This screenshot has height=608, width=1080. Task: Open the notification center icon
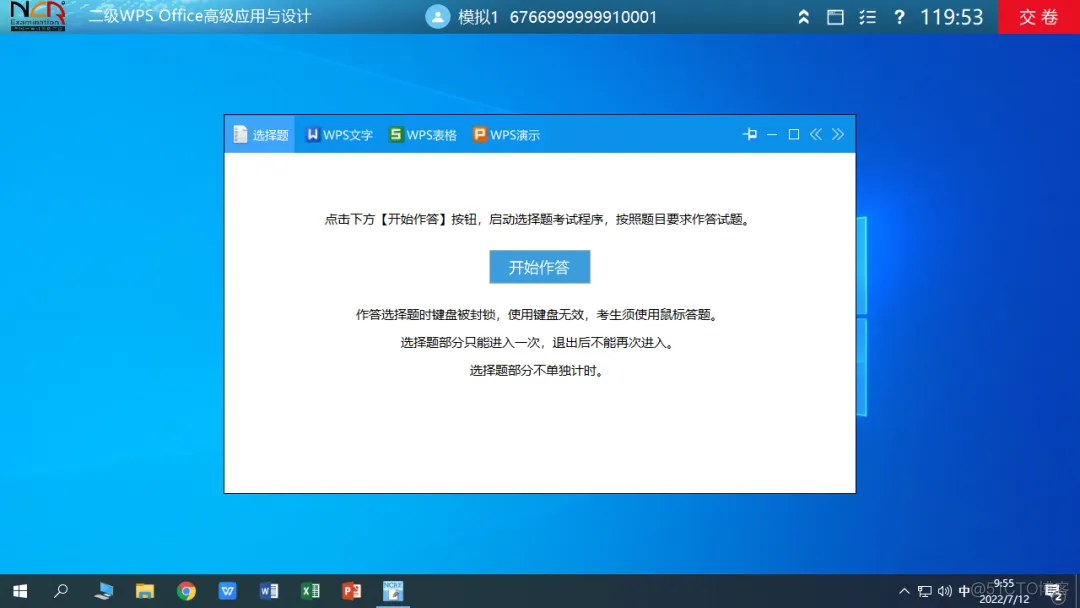coord(1053,591)
